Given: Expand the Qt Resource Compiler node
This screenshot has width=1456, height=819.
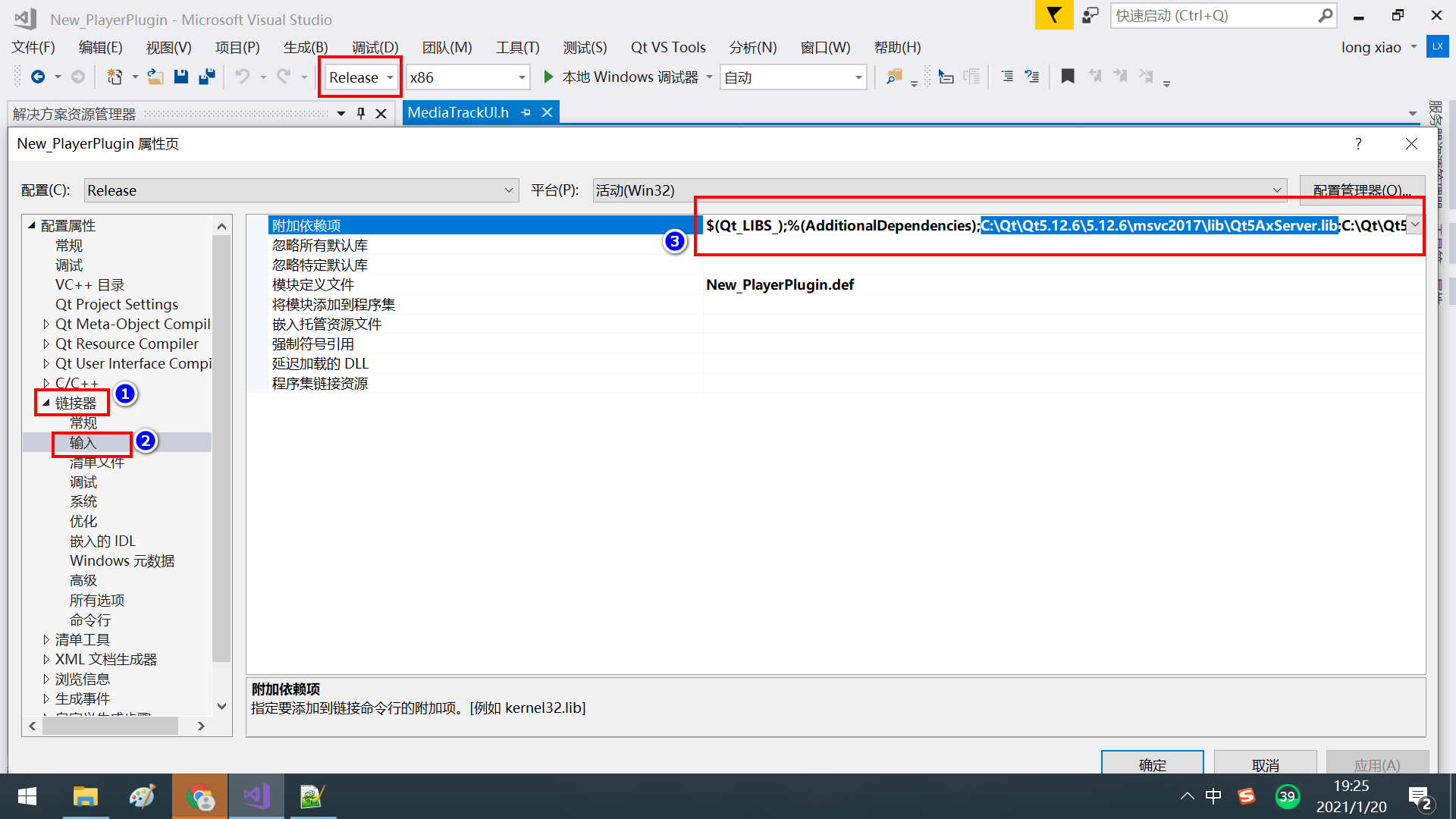Looking at the screenshot, I should 46,344.
